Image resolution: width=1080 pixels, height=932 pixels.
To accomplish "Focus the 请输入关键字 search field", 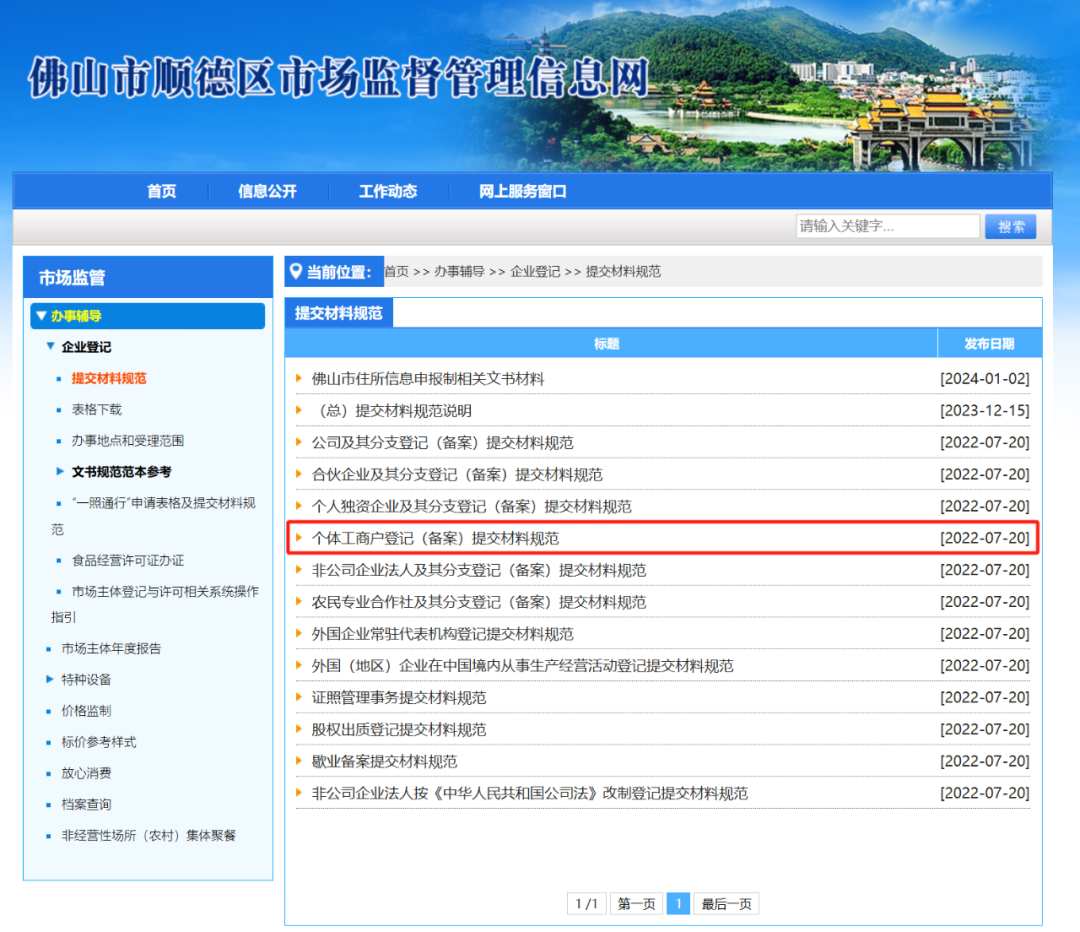I will (887, 226).
